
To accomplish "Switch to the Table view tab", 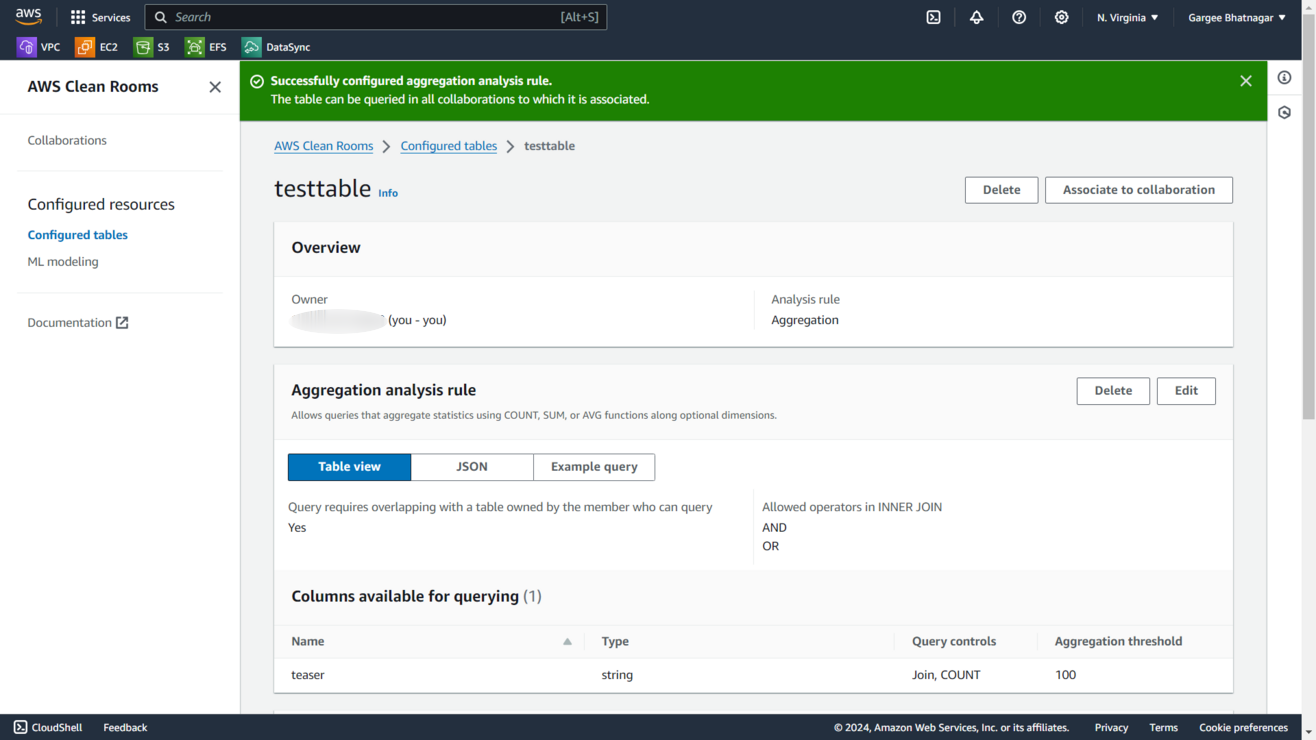I will pyautogui.click(x=349, y=467).
